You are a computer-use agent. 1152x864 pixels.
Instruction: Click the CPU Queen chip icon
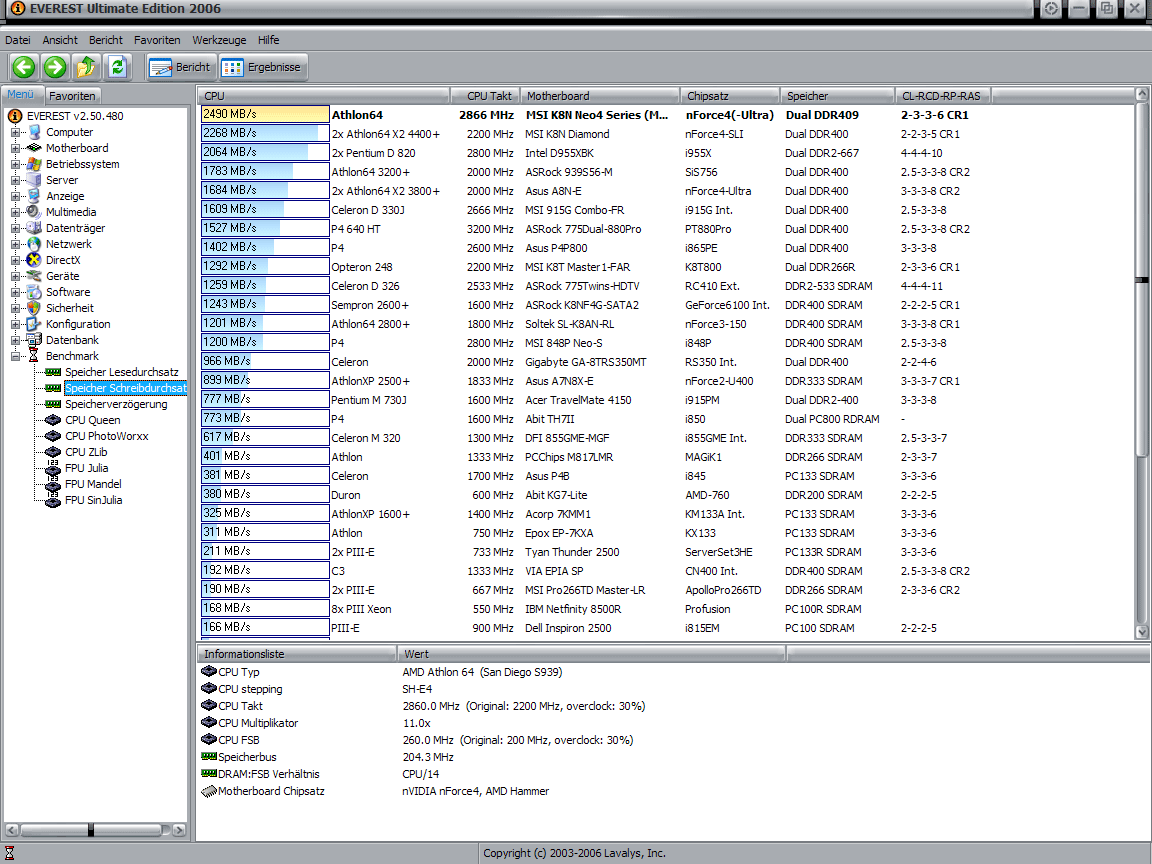(x=53, y=420)
